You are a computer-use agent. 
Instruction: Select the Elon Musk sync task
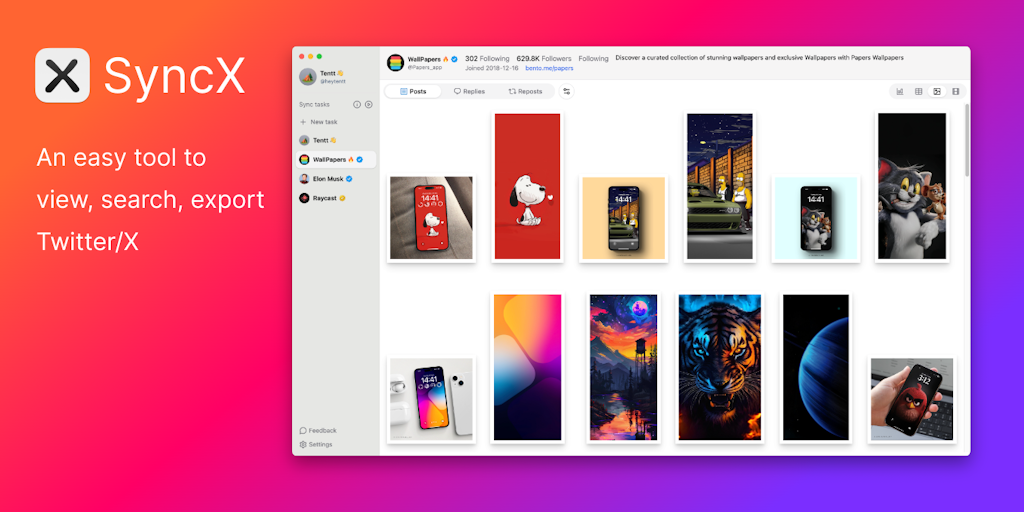330,178
